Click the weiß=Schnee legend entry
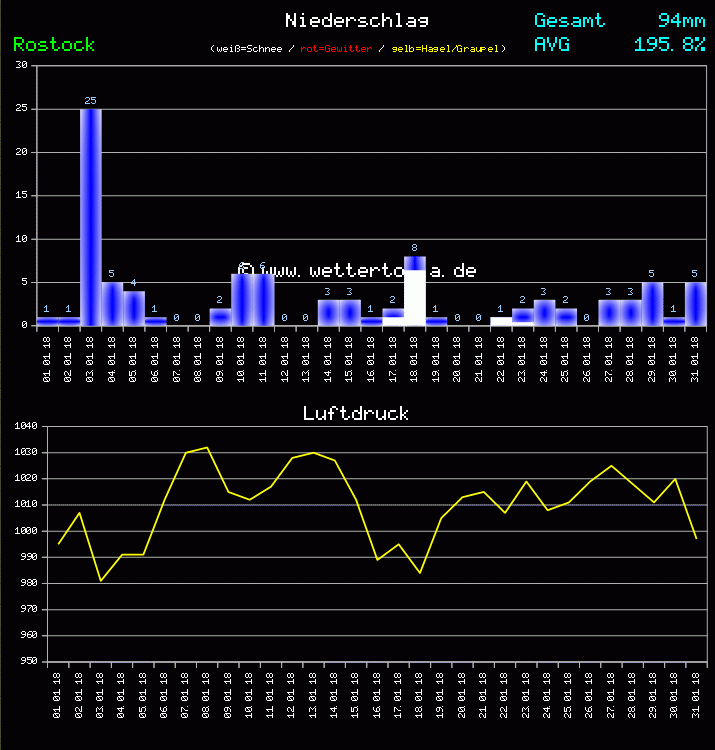The image size is (715, 750). coord(247,48)
